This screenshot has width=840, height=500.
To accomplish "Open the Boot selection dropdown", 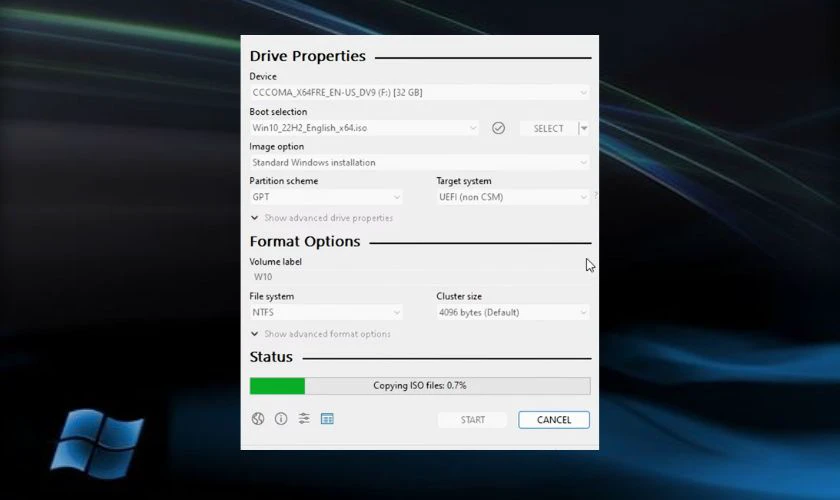I will [364, 128].
